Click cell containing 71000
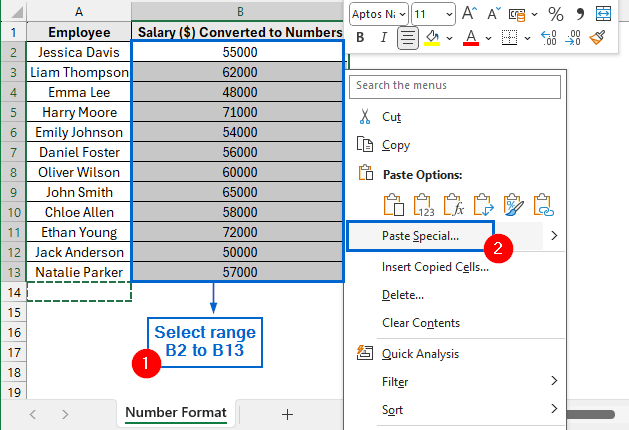 [238, 112]
